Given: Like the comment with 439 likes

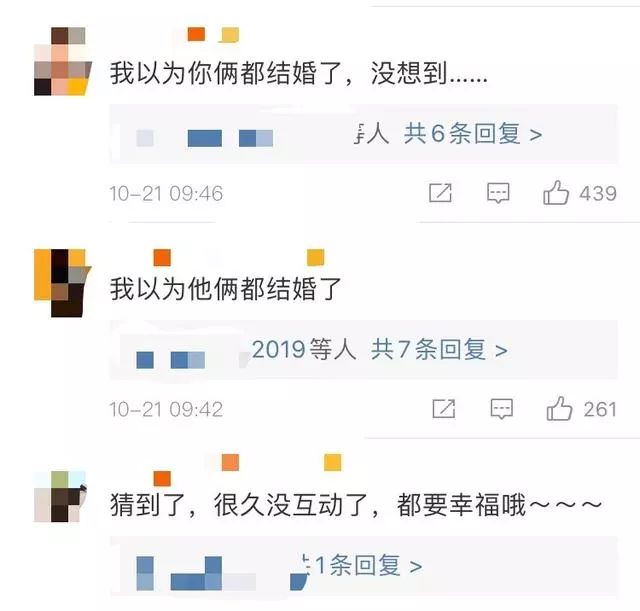Looking at the screenshot, I should (x=556, y=193).
